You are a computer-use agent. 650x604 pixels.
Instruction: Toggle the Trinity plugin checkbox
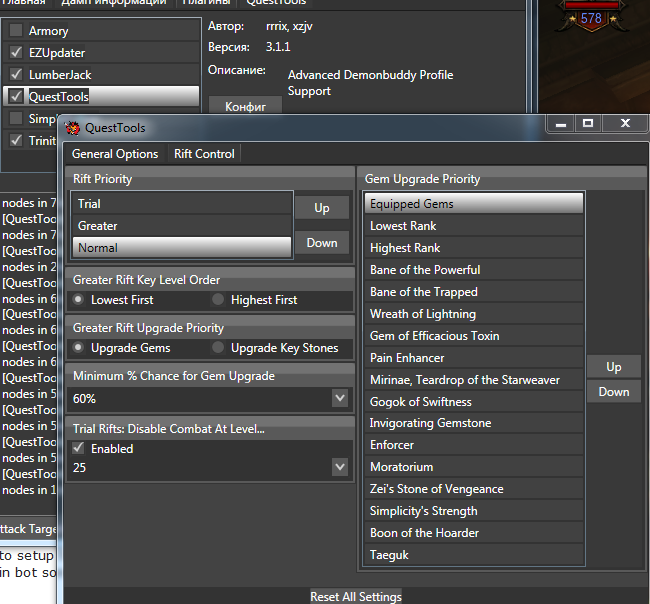(x=16, y=140)
